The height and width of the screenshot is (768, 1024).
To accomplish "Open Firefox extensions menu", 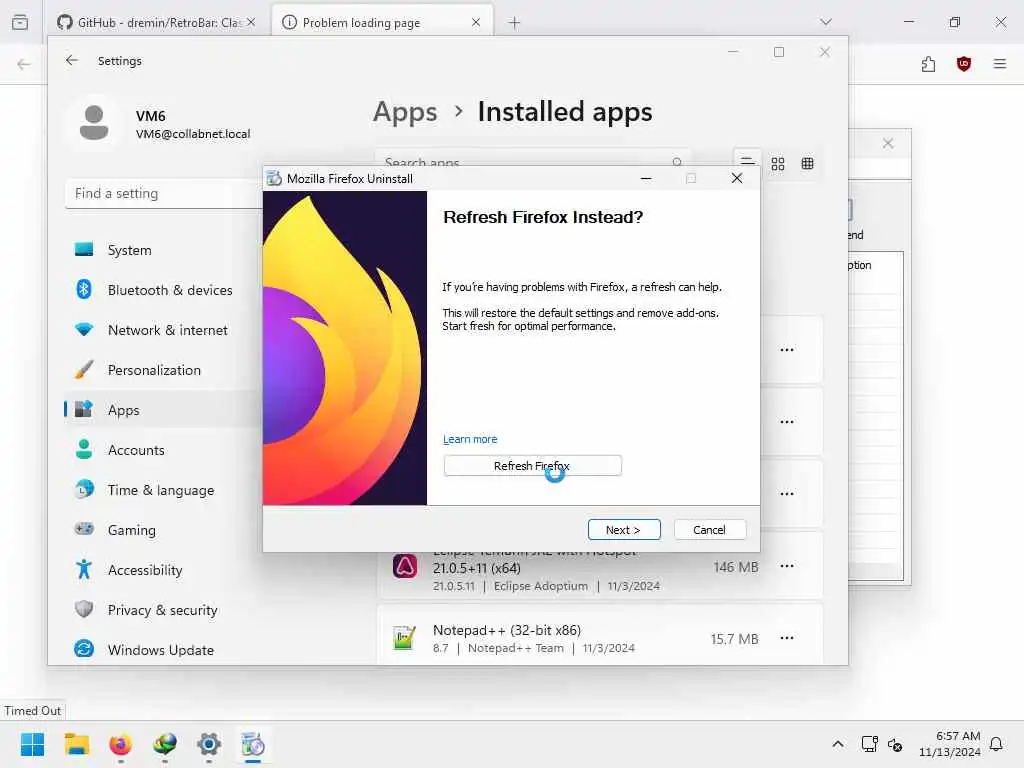I will coord(928,64).
